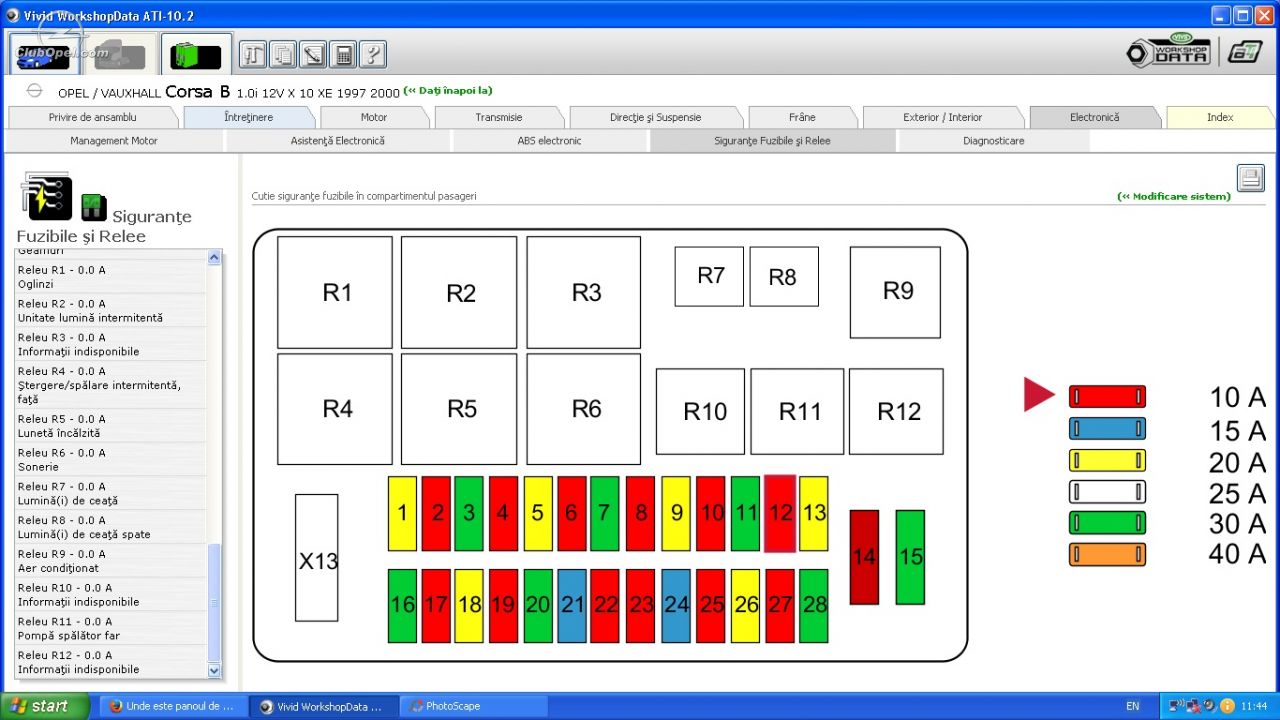
Task: Click the white 25 A legend swatch
Action: (1107, 492)
